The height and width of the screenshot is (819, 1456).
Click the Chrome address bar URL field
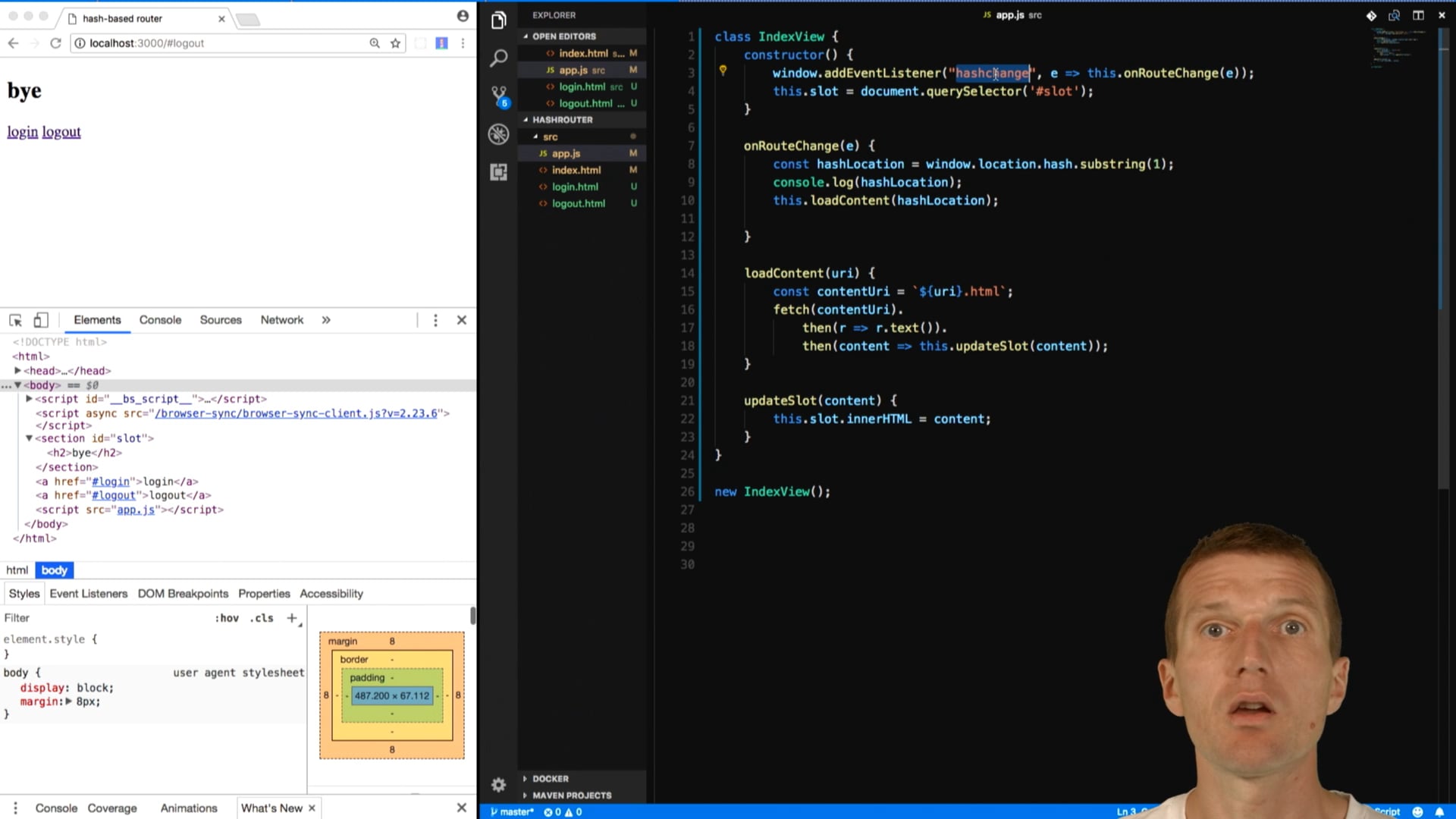[x=220, y=43]
